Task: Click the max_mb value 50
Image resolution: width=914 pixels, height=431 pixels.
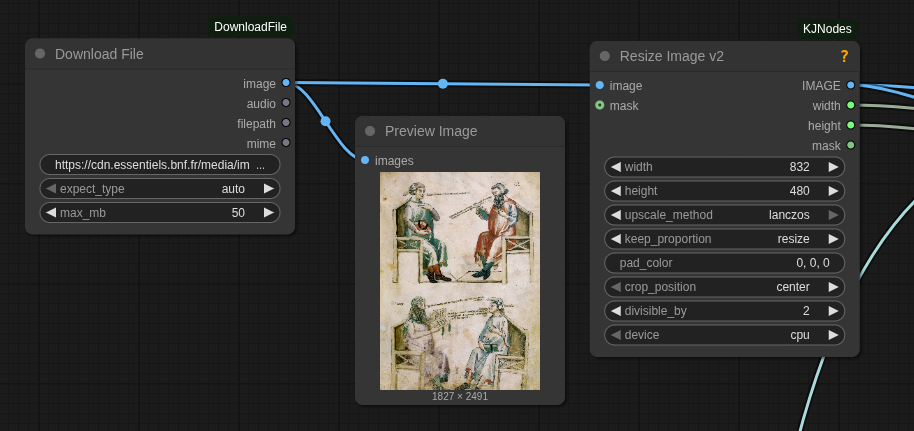Action: pos(238,213)
